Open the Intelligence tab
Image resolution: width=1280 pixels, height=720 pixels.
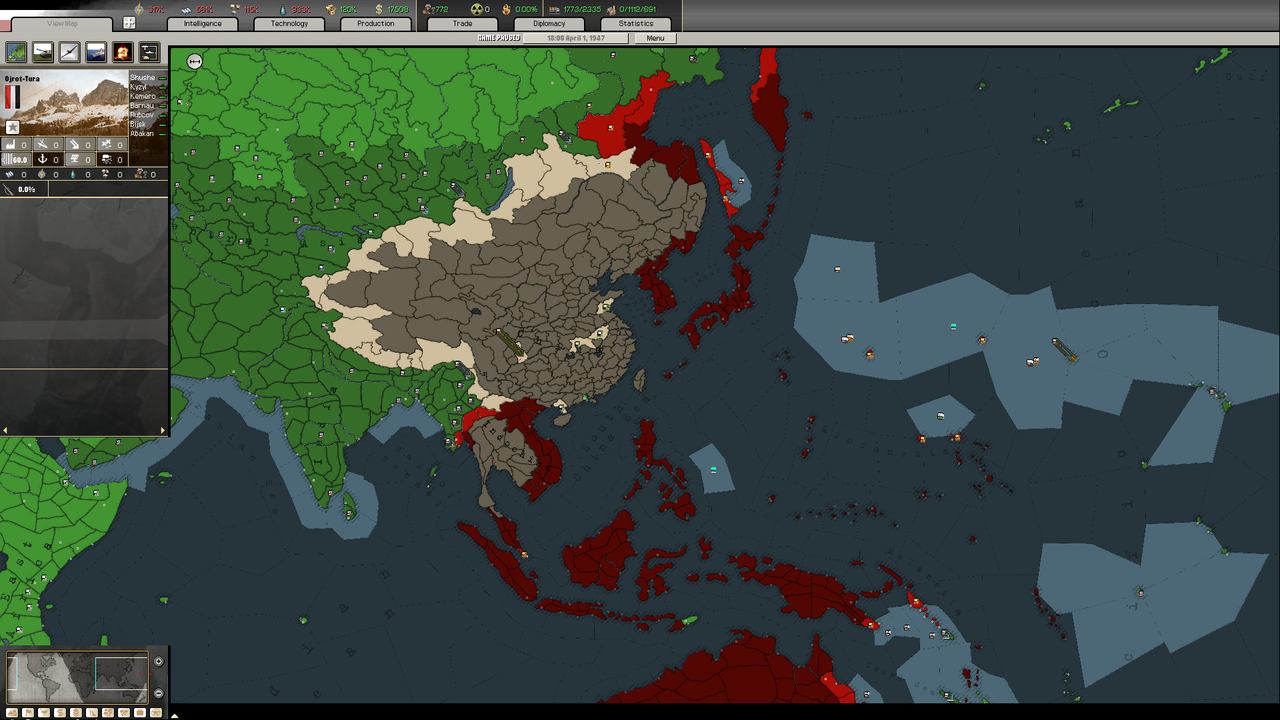[202, 23]
